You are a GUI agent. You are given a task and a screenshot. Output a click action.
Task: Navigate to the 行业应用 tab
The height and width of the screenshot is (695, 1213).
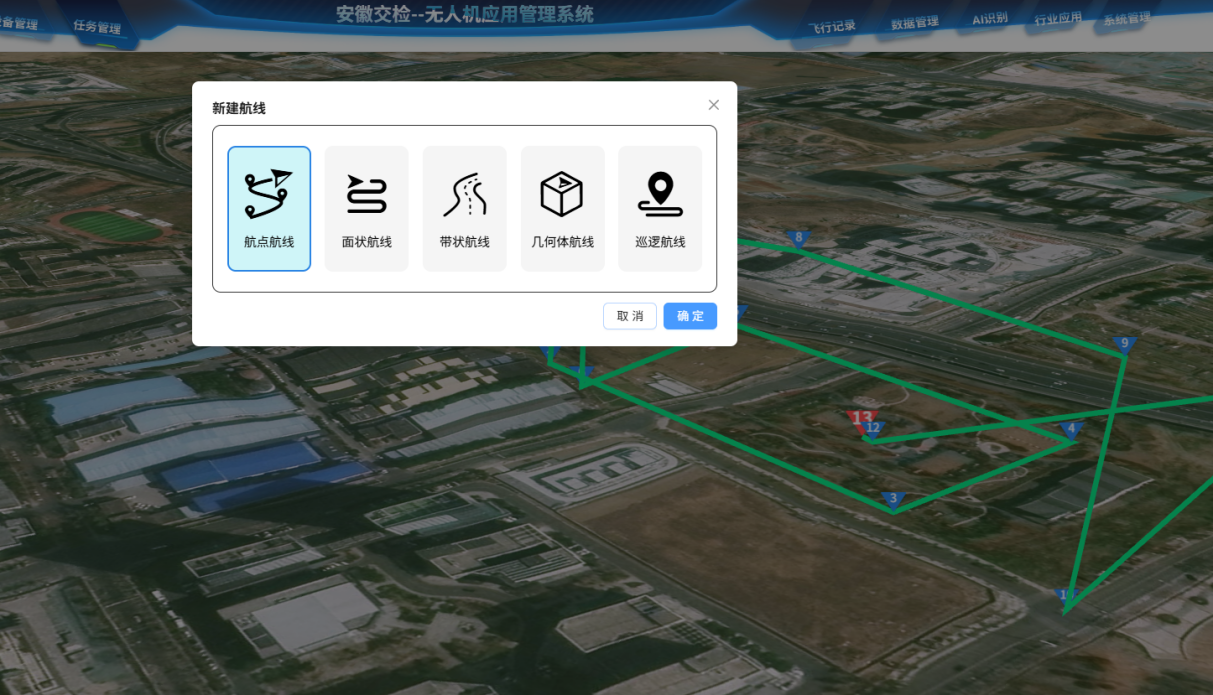[1058, 19]
